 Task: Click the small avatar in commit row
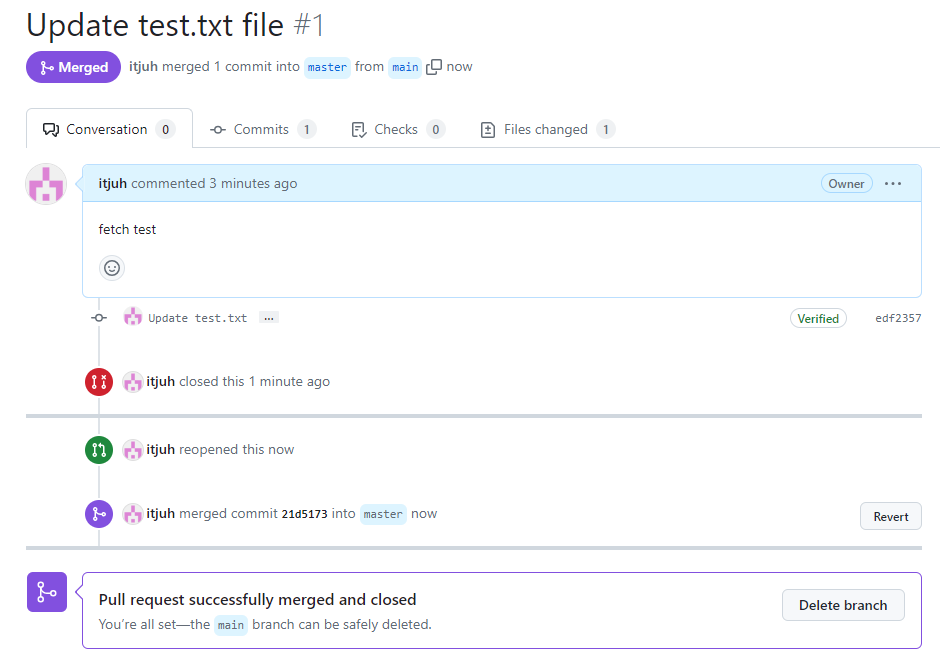(x=132, y=317)
